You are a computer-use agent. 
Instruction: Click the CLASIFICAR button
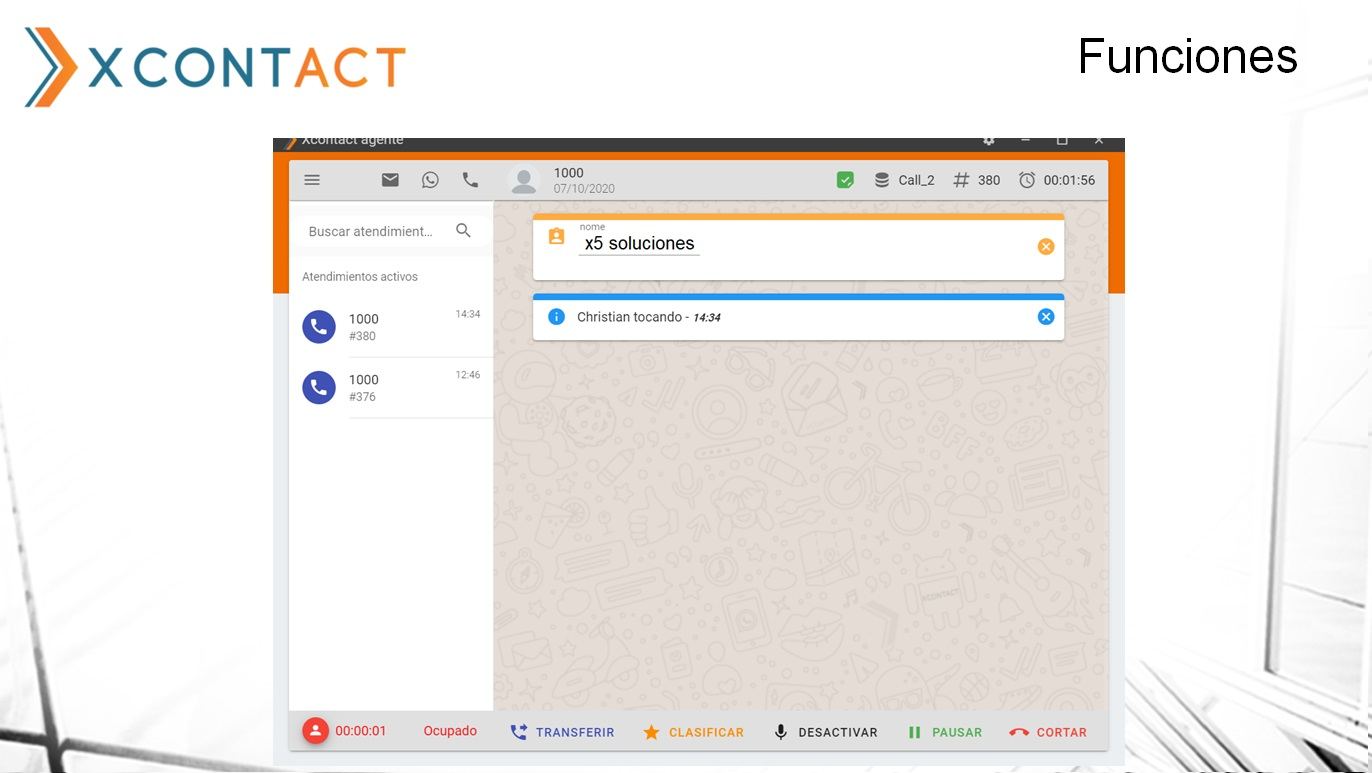[x=693, y=732]
